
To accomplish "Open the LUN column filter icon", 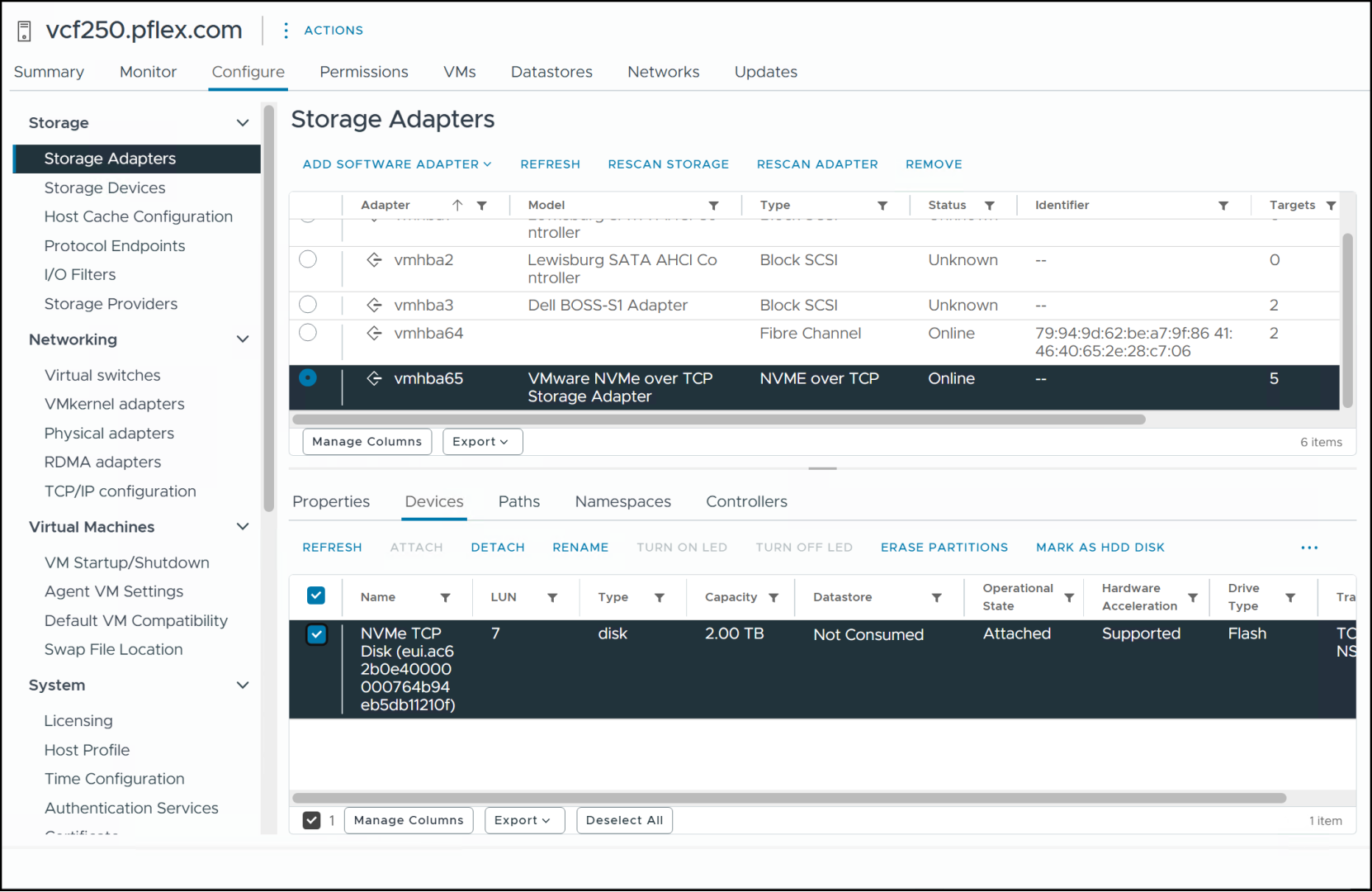I will [553, 597].
